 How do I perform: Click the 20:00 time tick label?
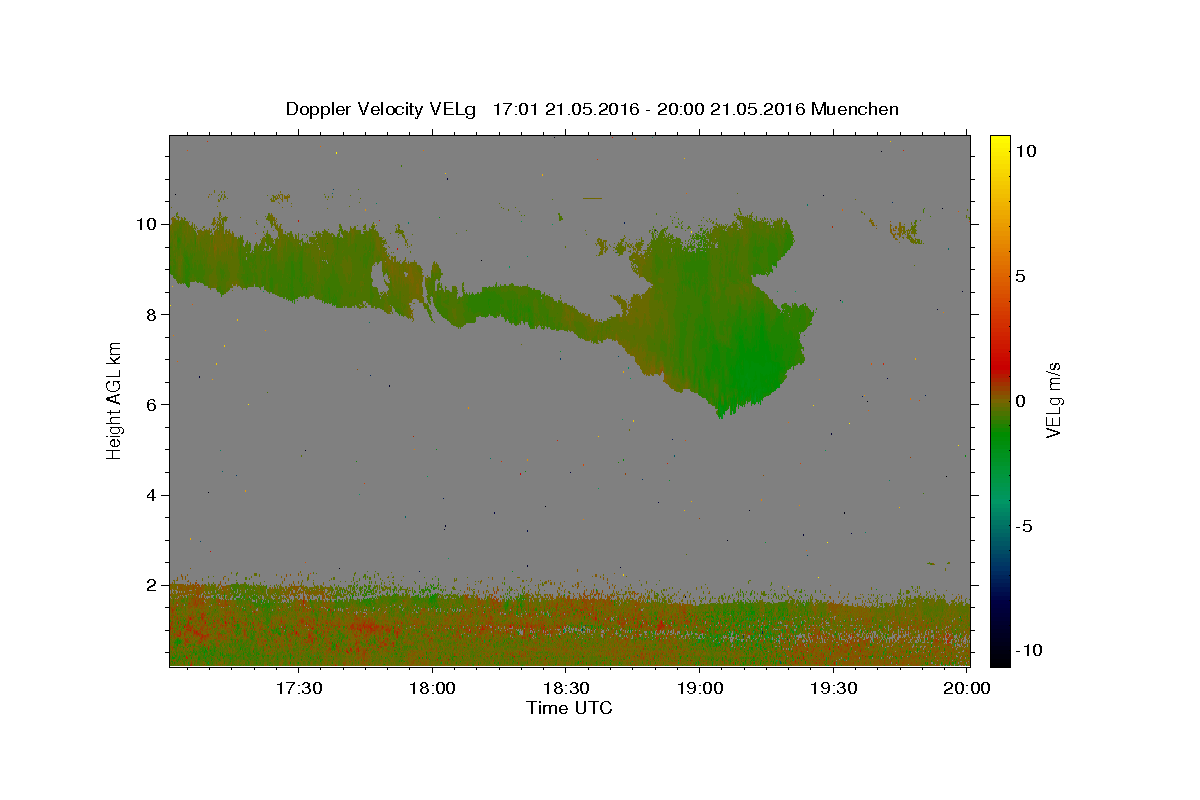(968, 688)
